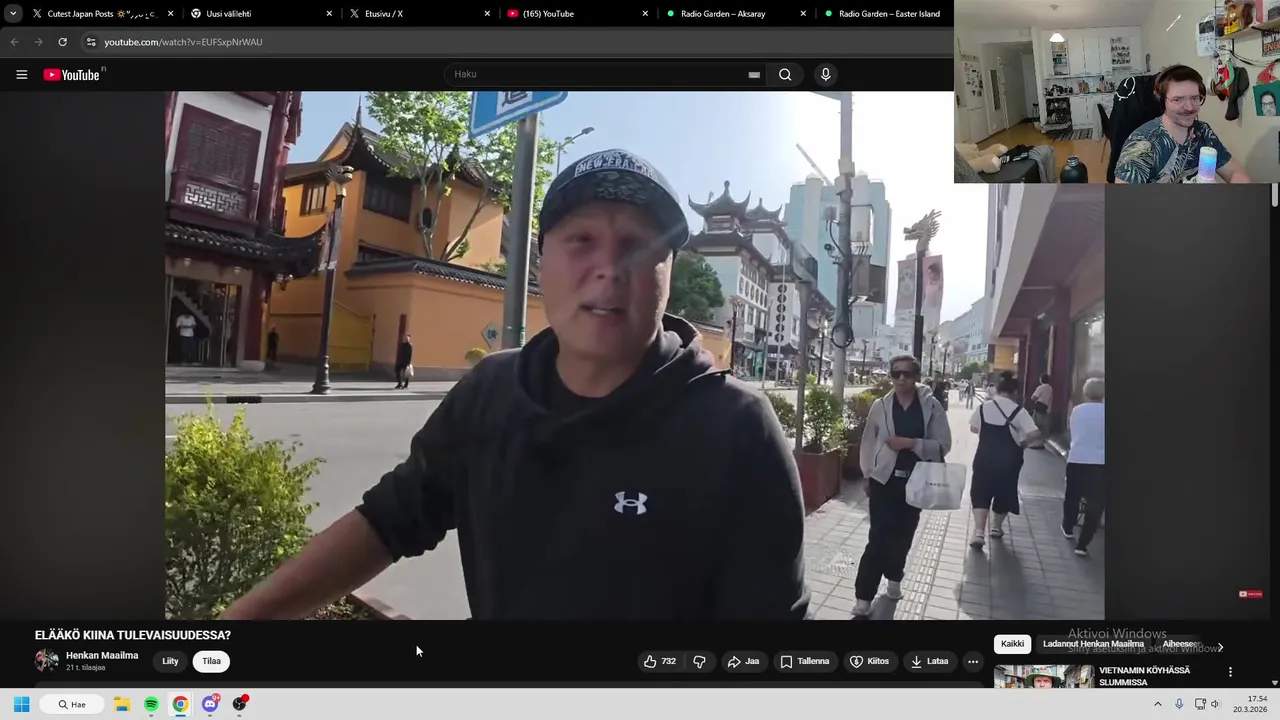Open network settings in system tray
The image size is (1280, 720).
1200,704
